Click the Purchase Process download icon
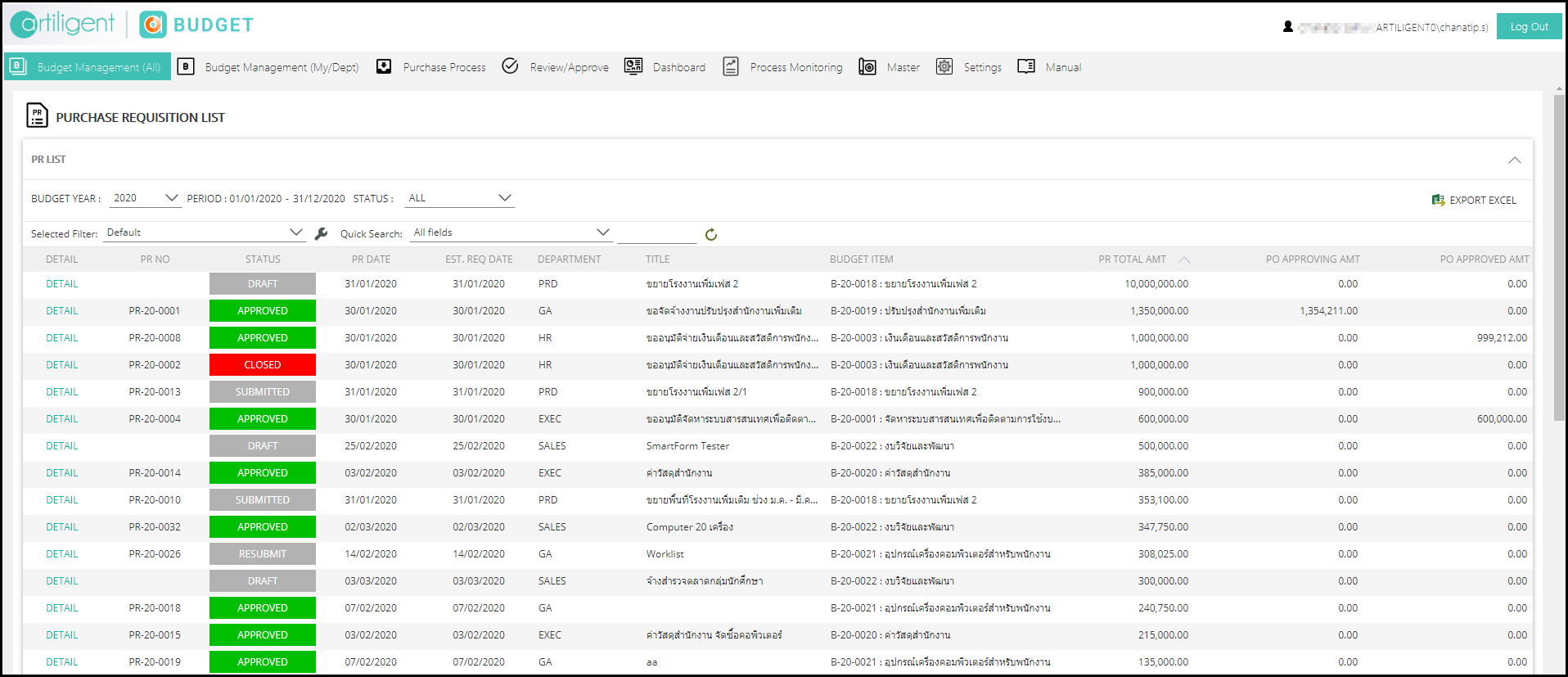 coord(384,66)
